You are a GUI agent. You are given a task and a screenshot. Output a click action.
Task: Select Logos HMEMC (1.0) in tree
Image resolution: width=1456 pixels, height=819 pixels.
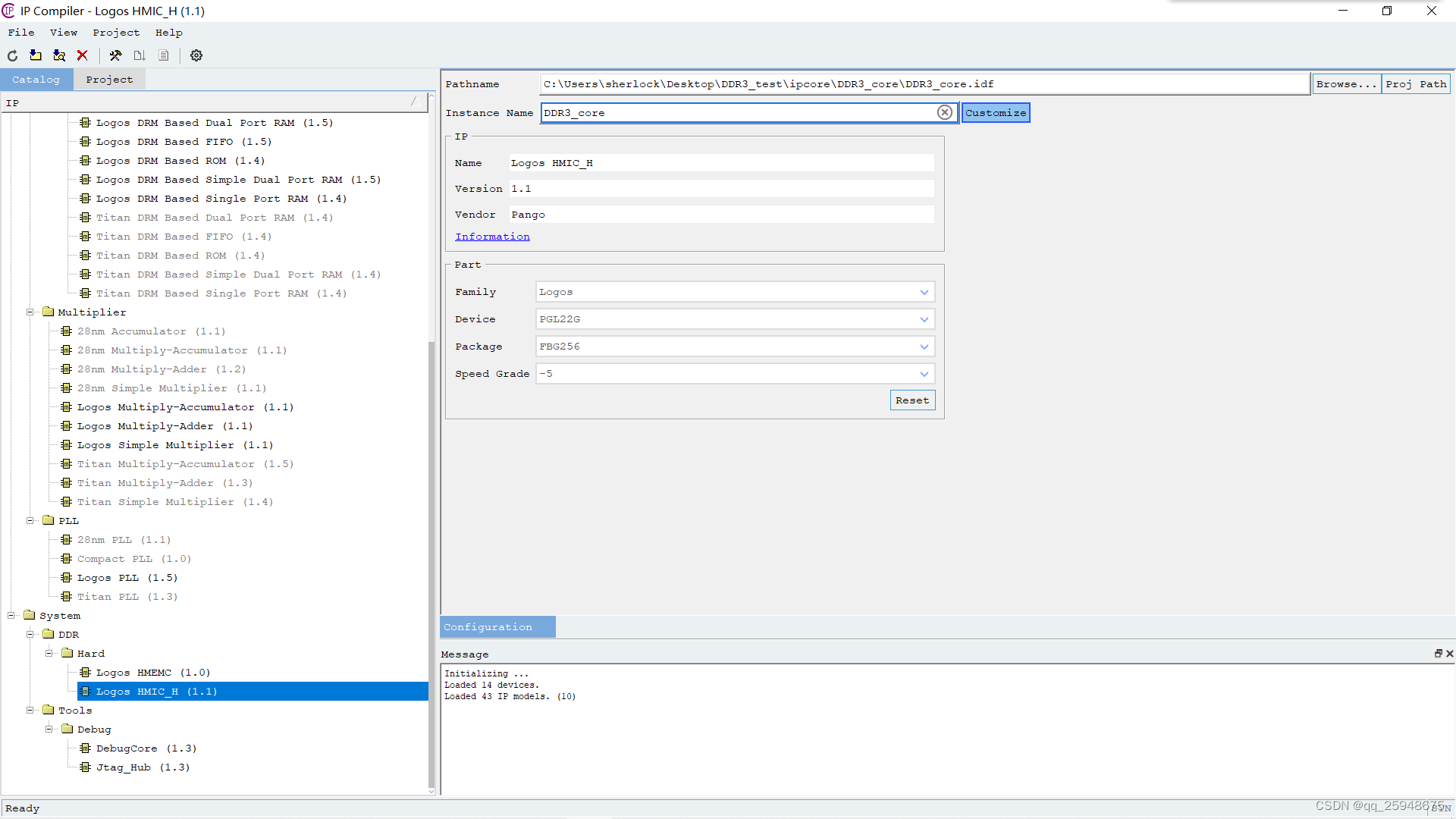152,673
